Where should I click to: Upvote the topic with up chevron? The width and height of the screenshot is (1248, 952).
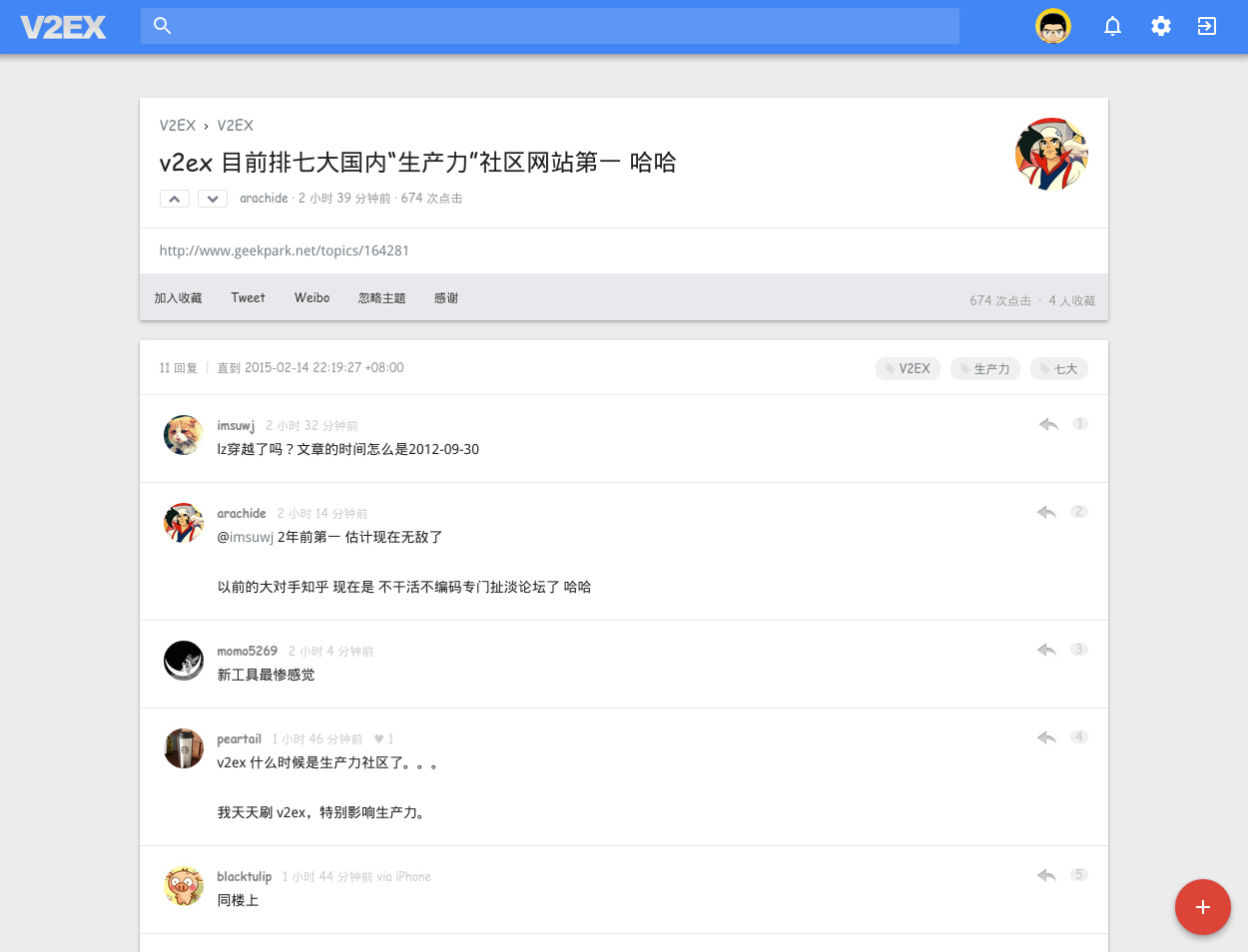[x=175, y=199]
